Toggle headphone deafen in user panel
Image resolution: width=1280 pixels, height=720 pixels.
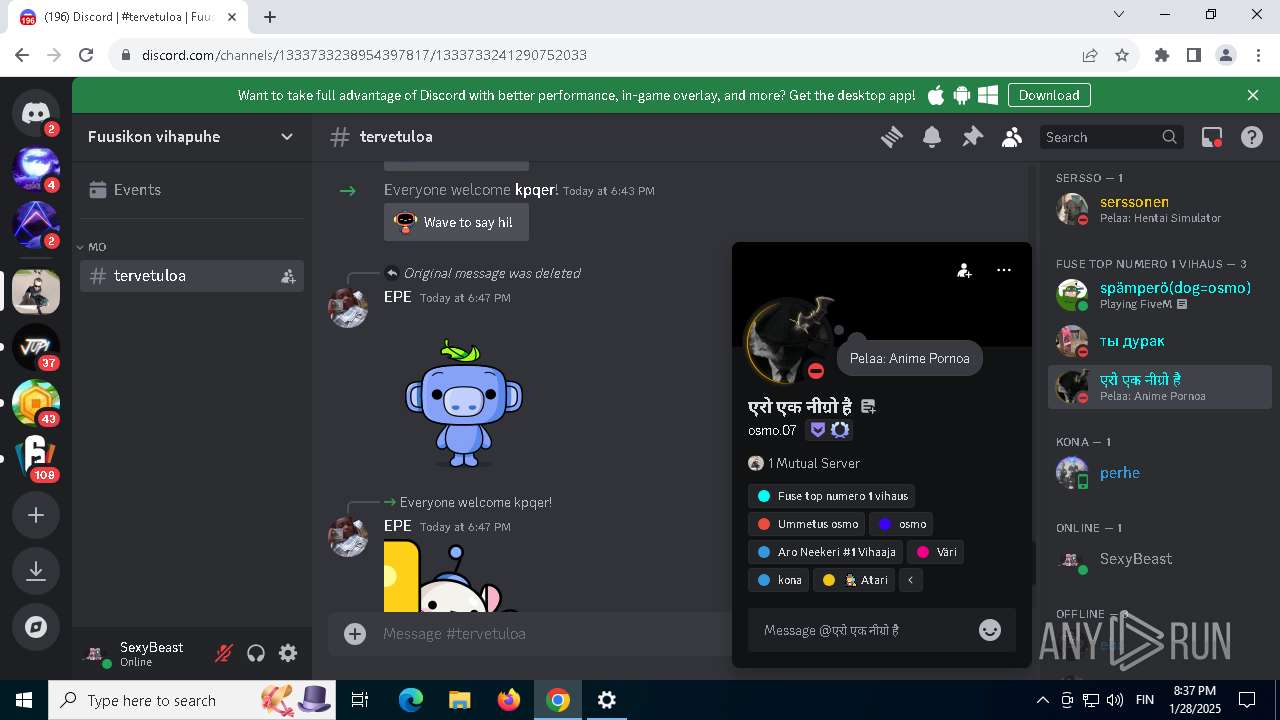tap(256, 653)
